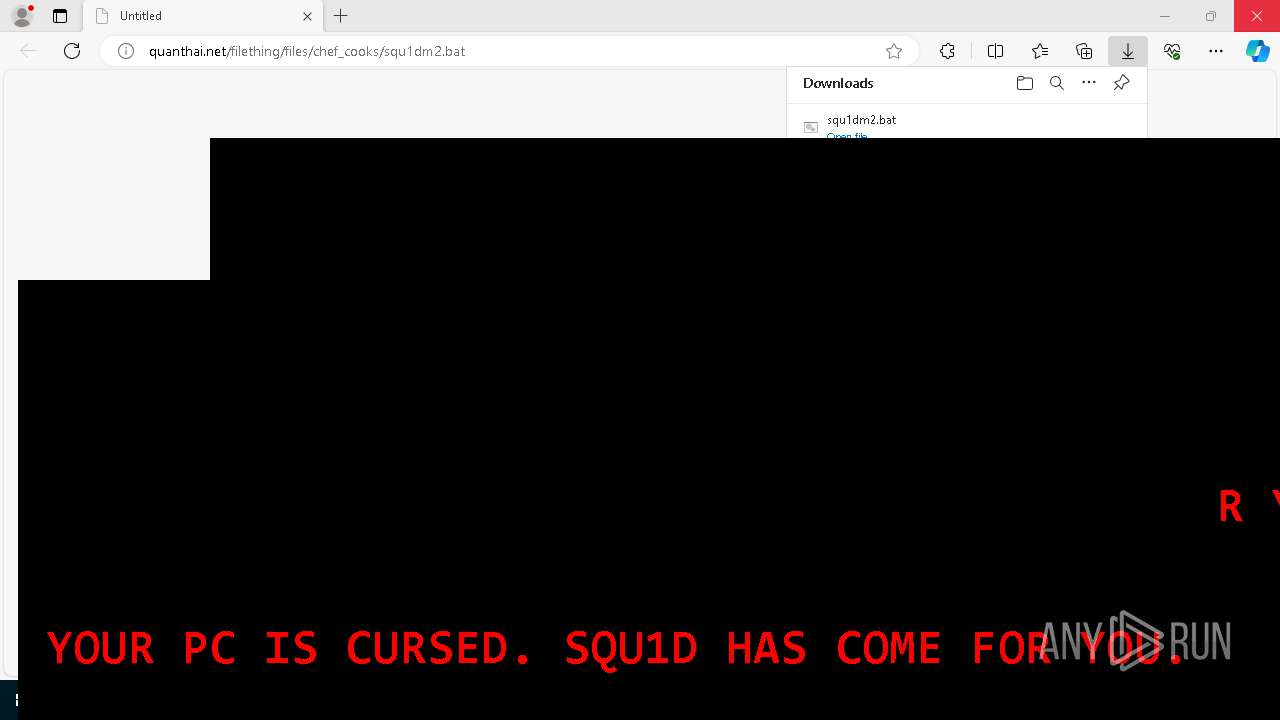The height and width of the screenshot is (720, 1280).
Task: Select the Untitled browser tab
Action: 202,16
